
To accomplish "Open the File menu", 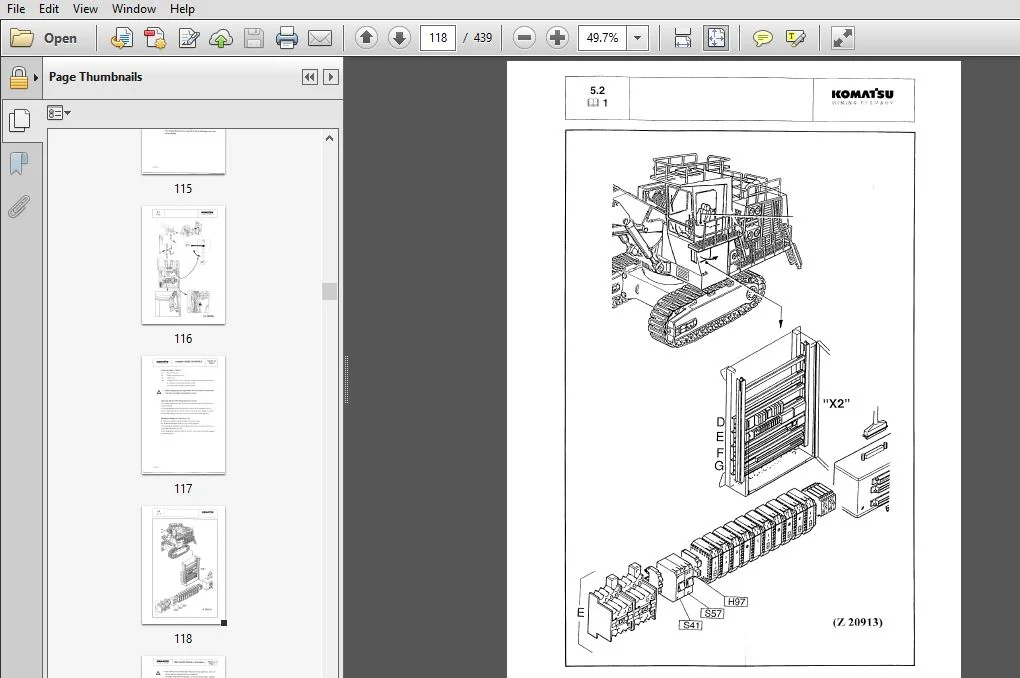I will point(16,8).
